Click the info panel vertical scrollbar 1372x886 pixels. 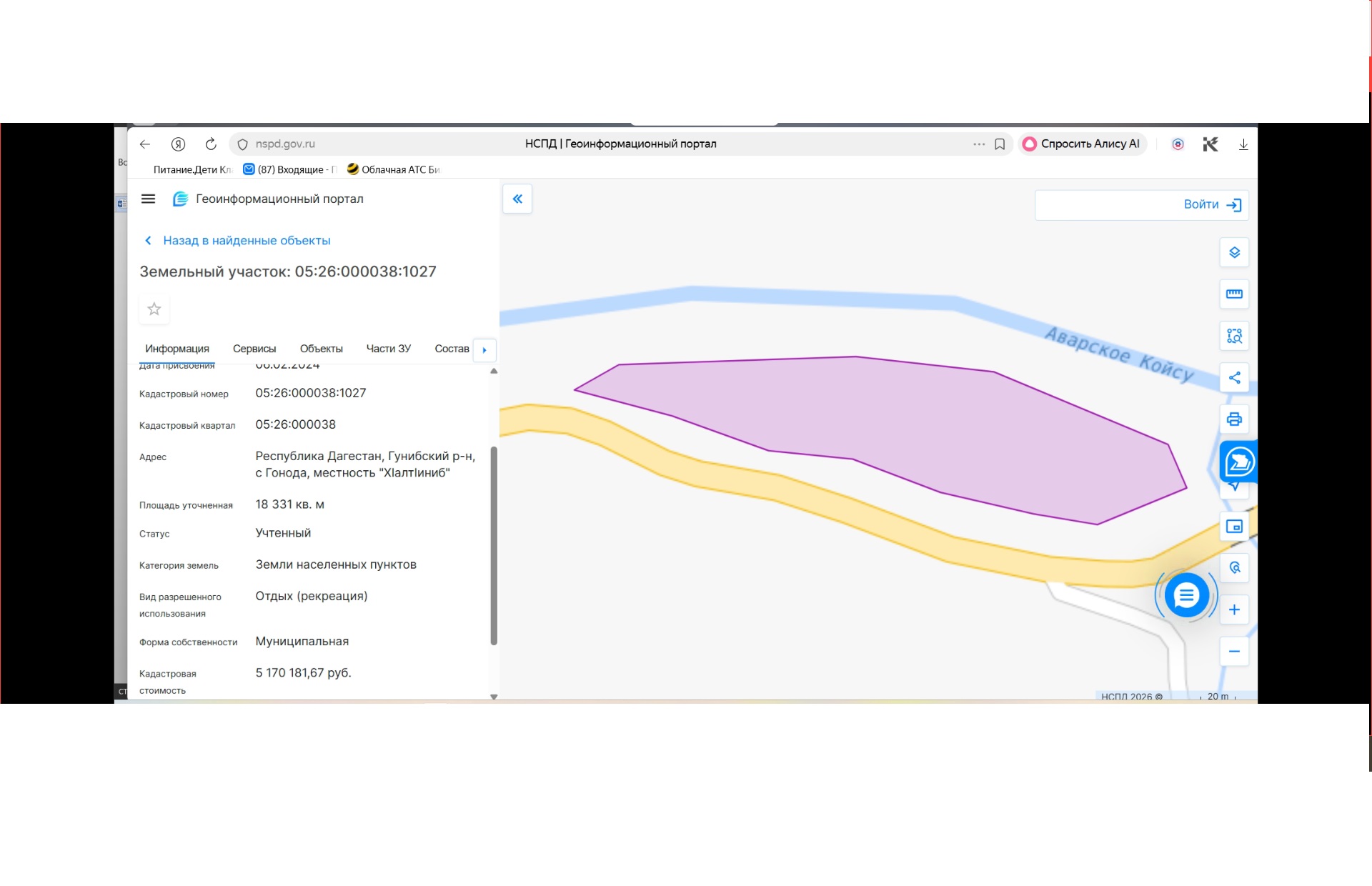(494, 545)
